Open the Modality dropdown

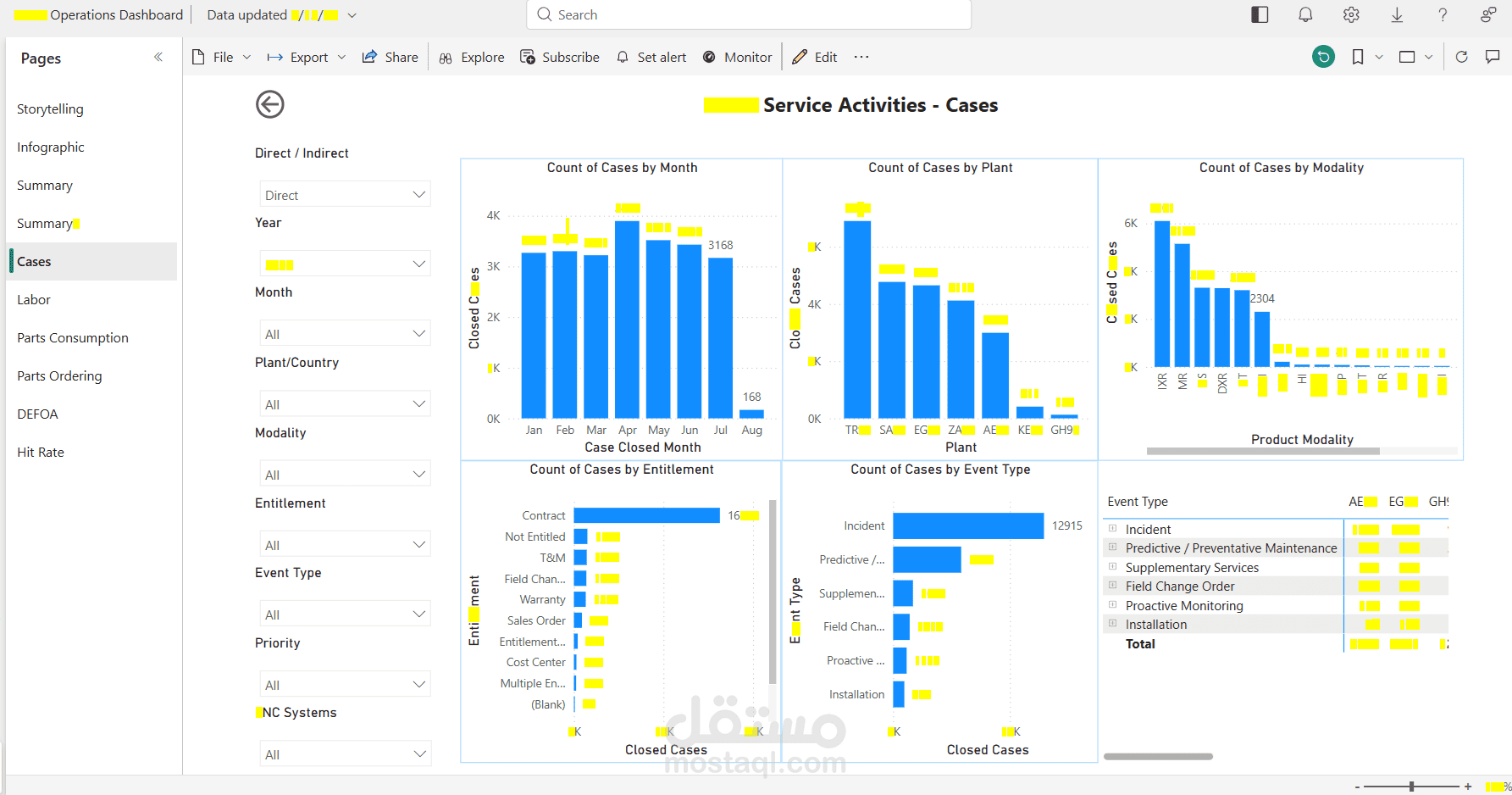tap(345, 475)
